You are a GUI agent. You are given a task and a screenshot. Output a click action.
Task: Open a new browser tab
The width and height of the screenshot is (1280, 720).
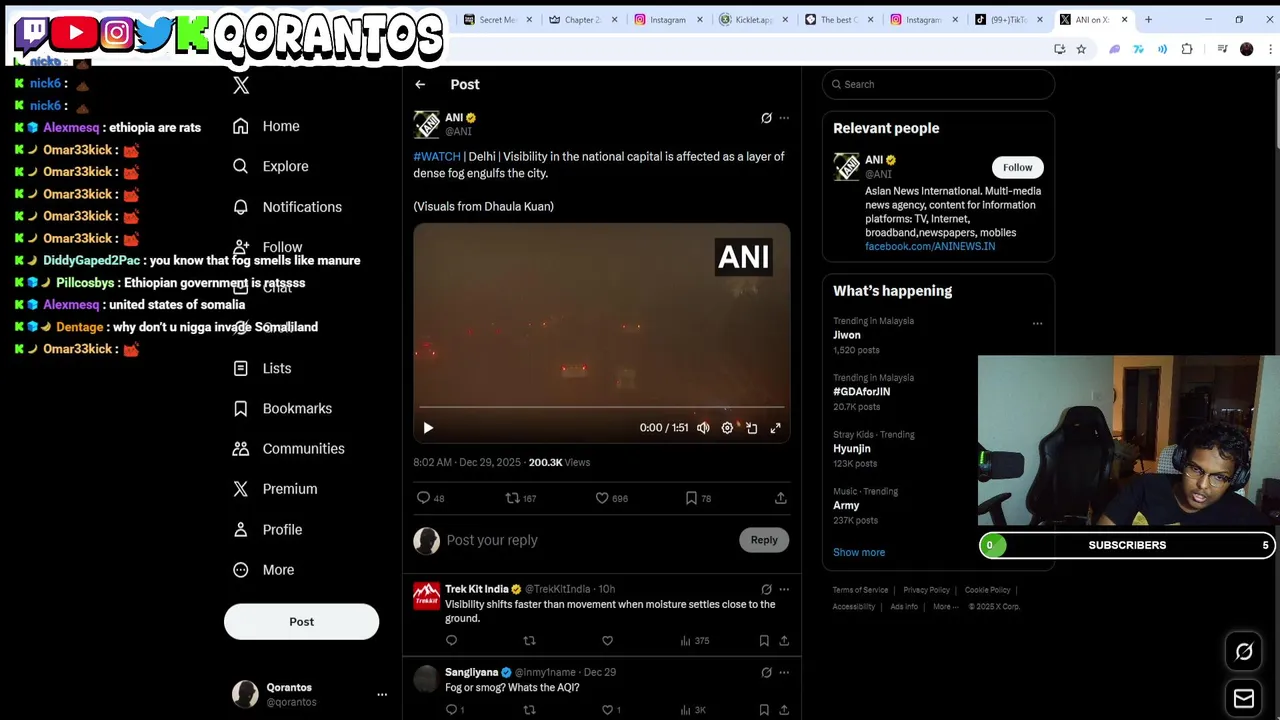point(1148,20)
